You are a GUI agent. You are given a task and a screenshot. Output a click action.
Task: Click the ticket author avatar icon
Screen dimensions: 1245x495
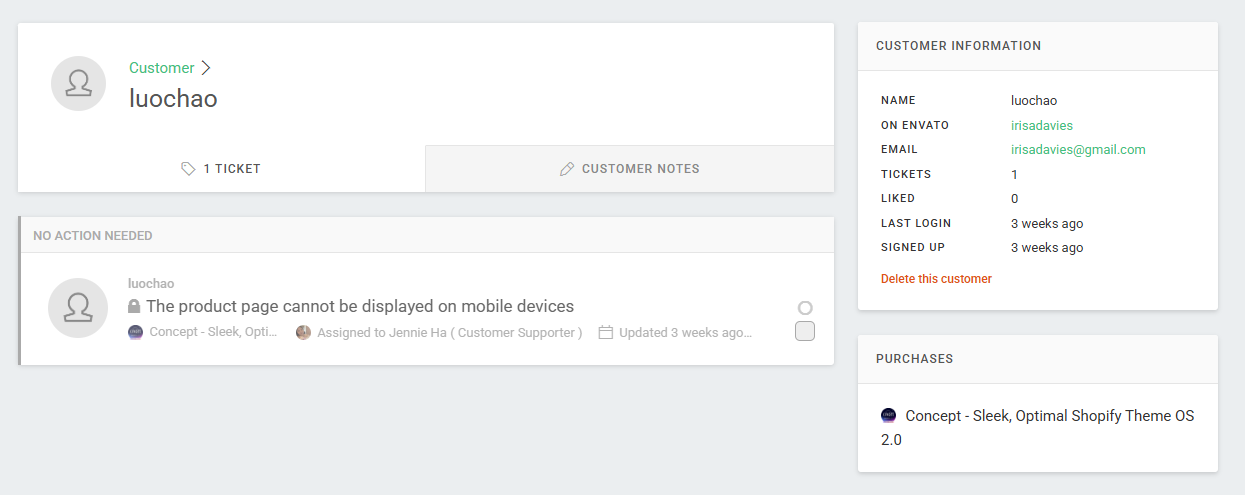pos(78,308)
